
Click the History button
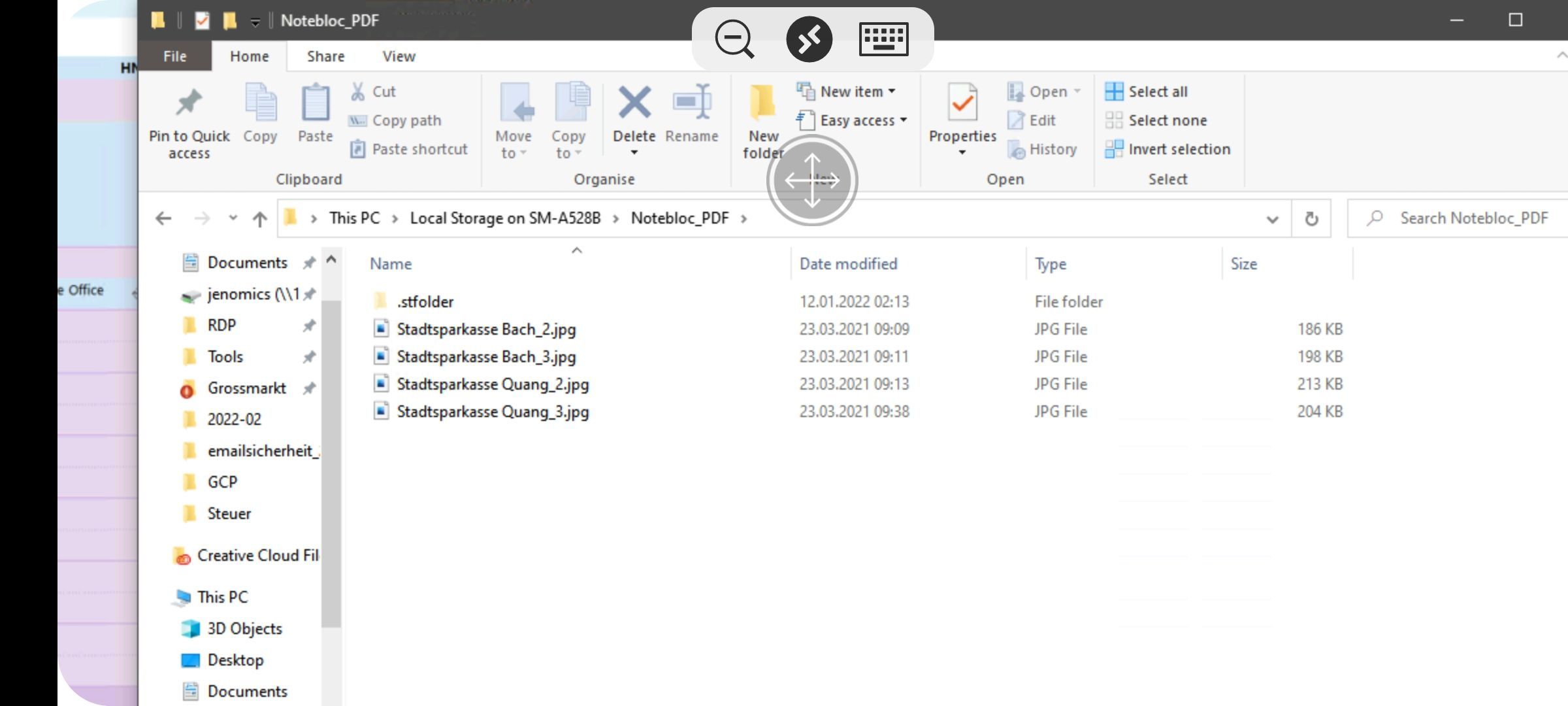click(1042, 149)
